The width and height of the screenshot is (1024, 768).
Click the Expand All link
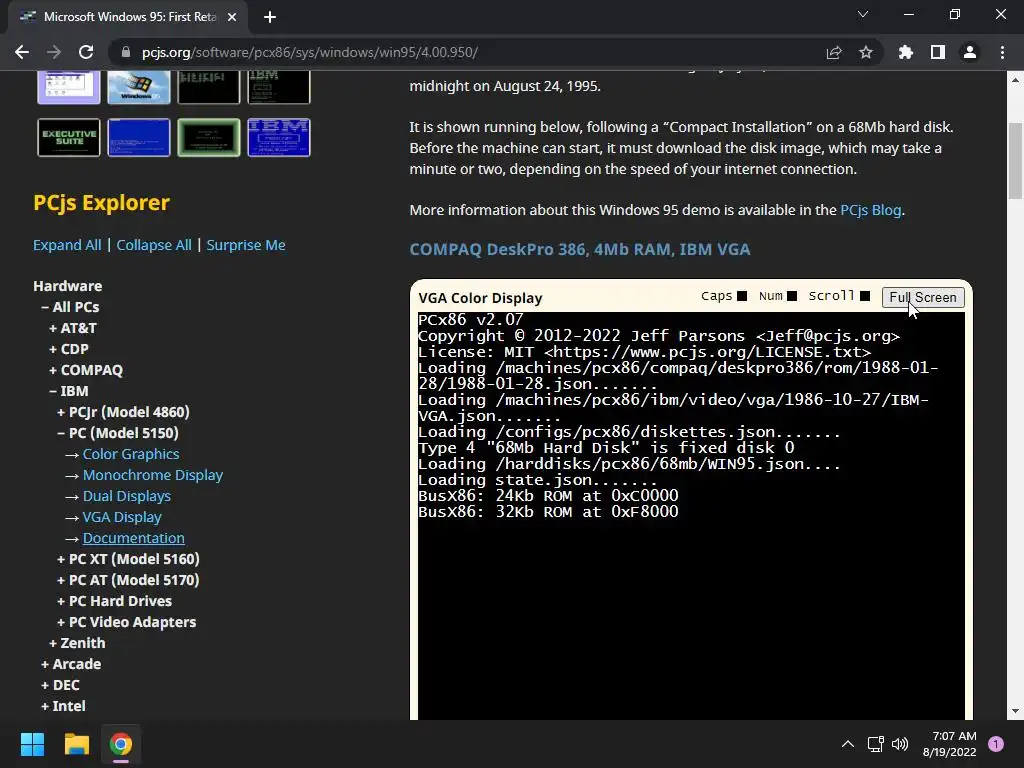click(67, 245)
